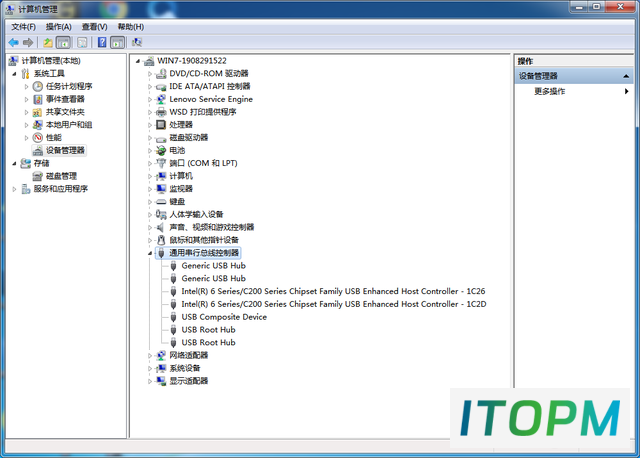Click the 处理器 processor icon
Screen dimensions: 640x458
pos(161,125)
